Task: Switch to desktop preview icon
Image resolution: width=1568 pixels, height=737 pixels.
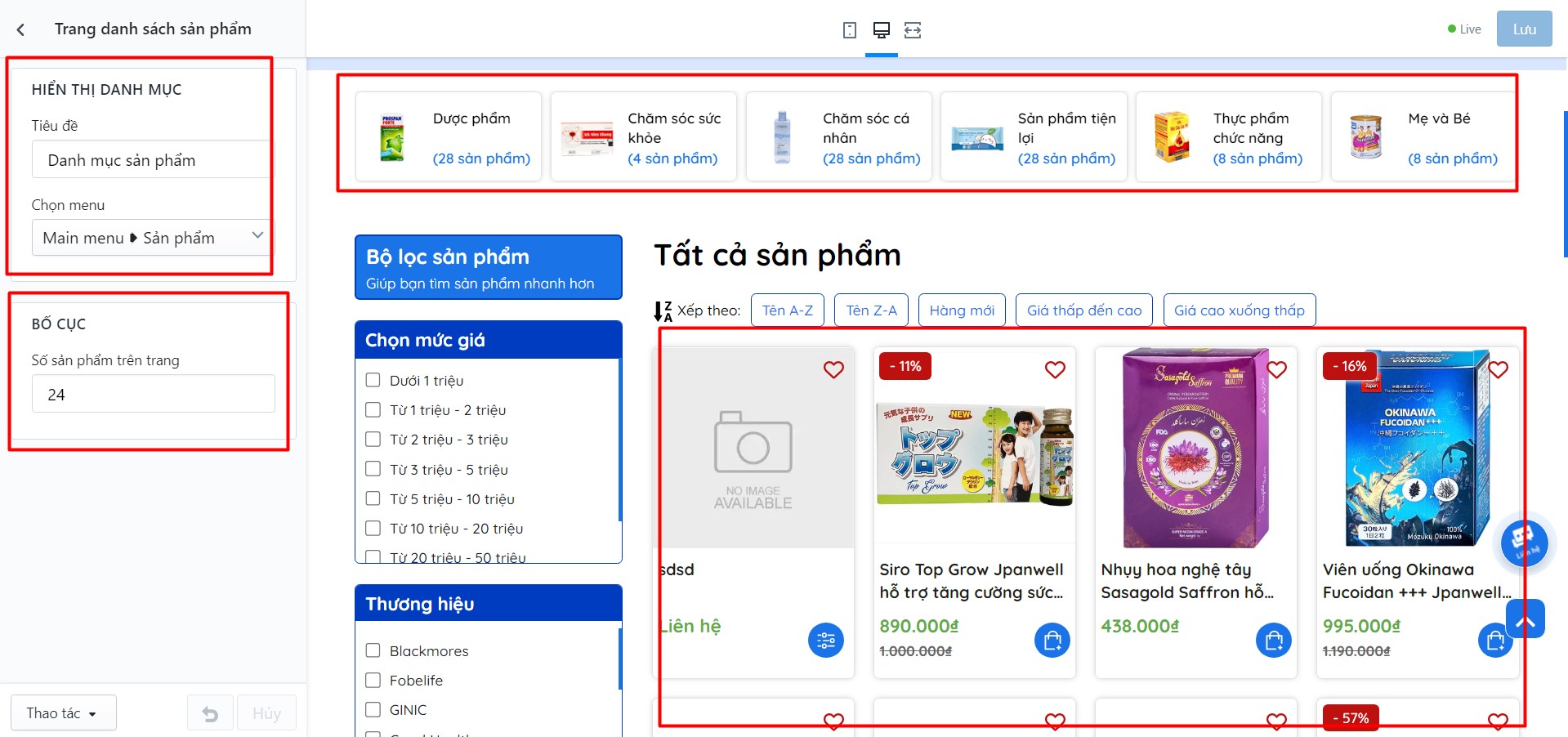Action: 881,30
